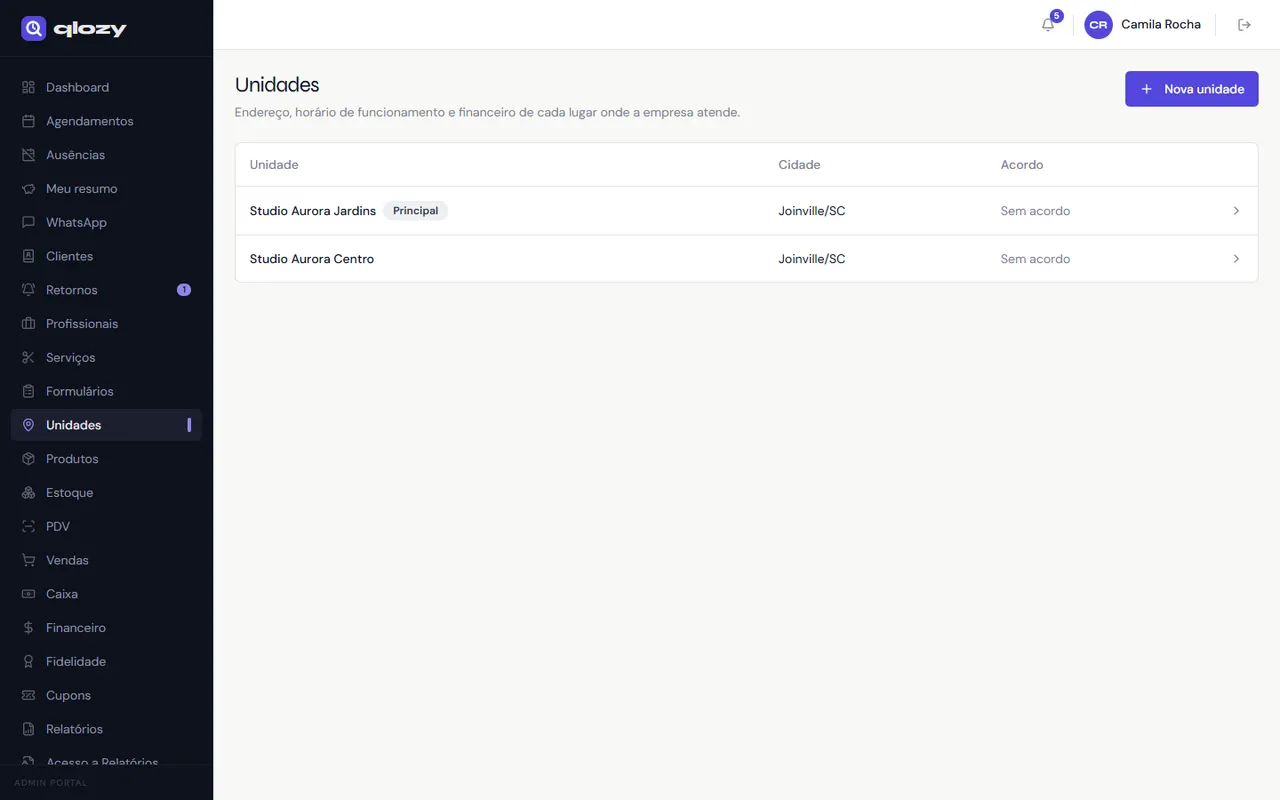
Task: Click the Unidade column header
Action: [x=274, y=165]
